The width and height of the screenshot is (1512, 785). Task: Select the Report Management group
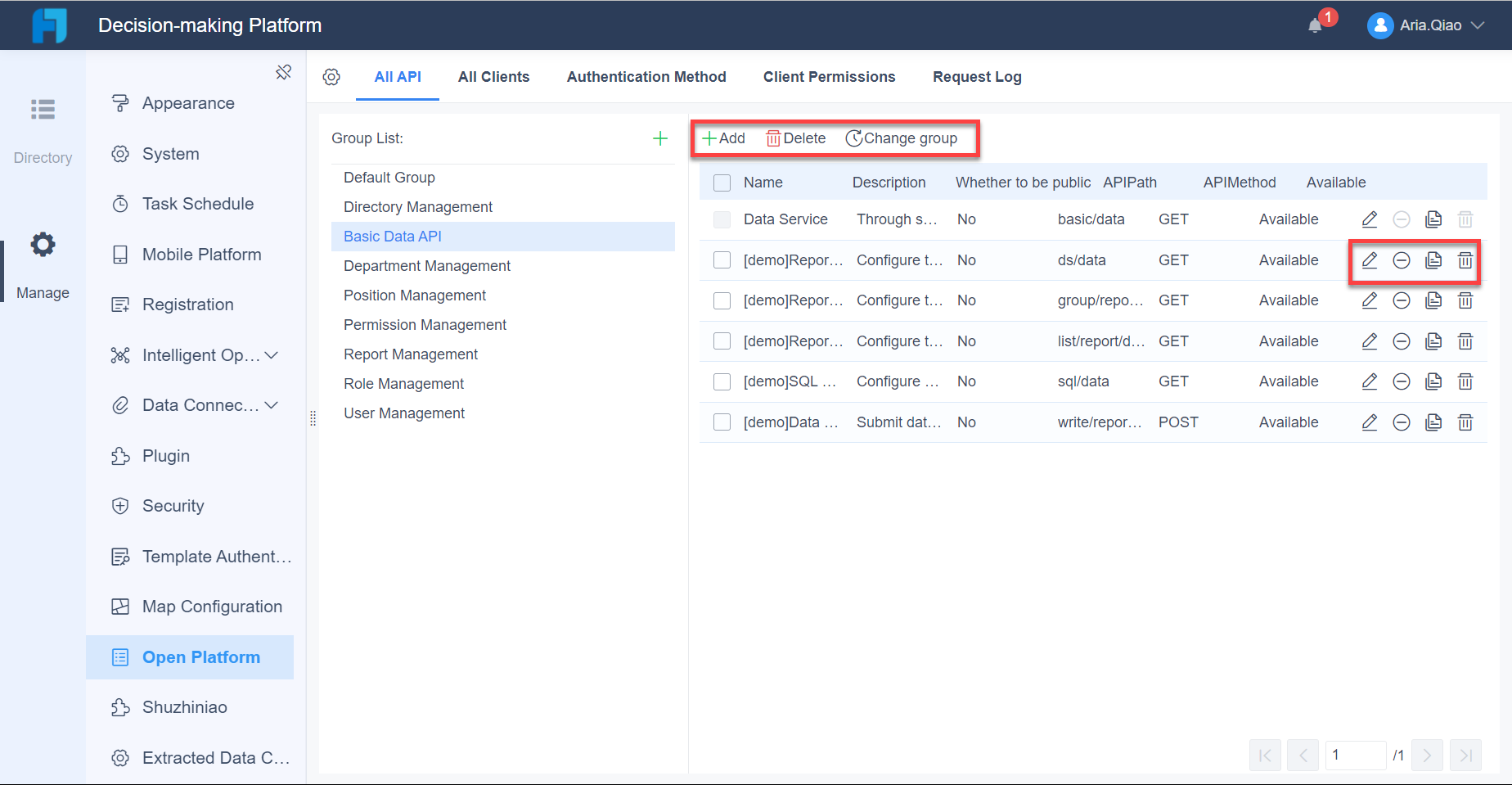[503, 354]
